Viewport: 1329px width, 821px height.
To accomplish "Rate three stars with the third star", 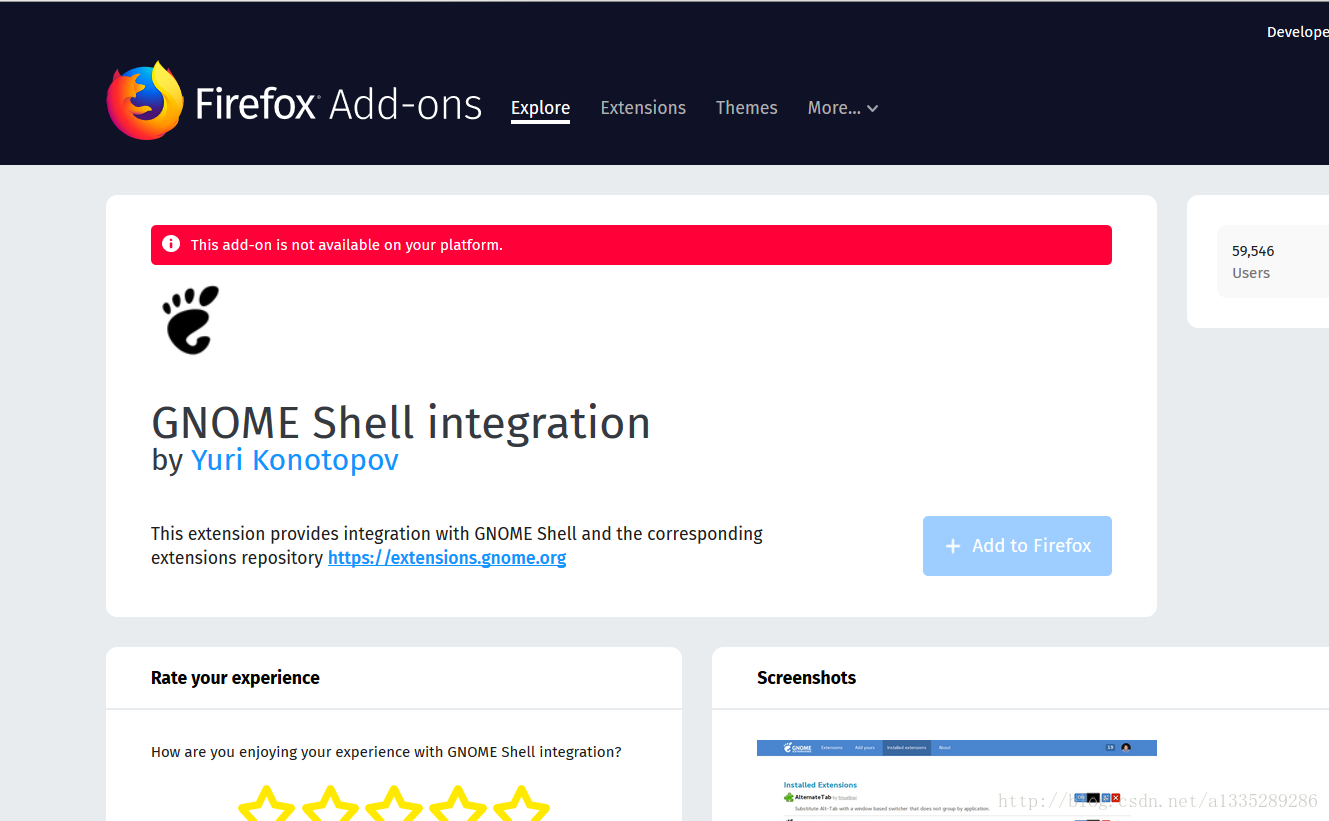I will (x=394, y=804).
